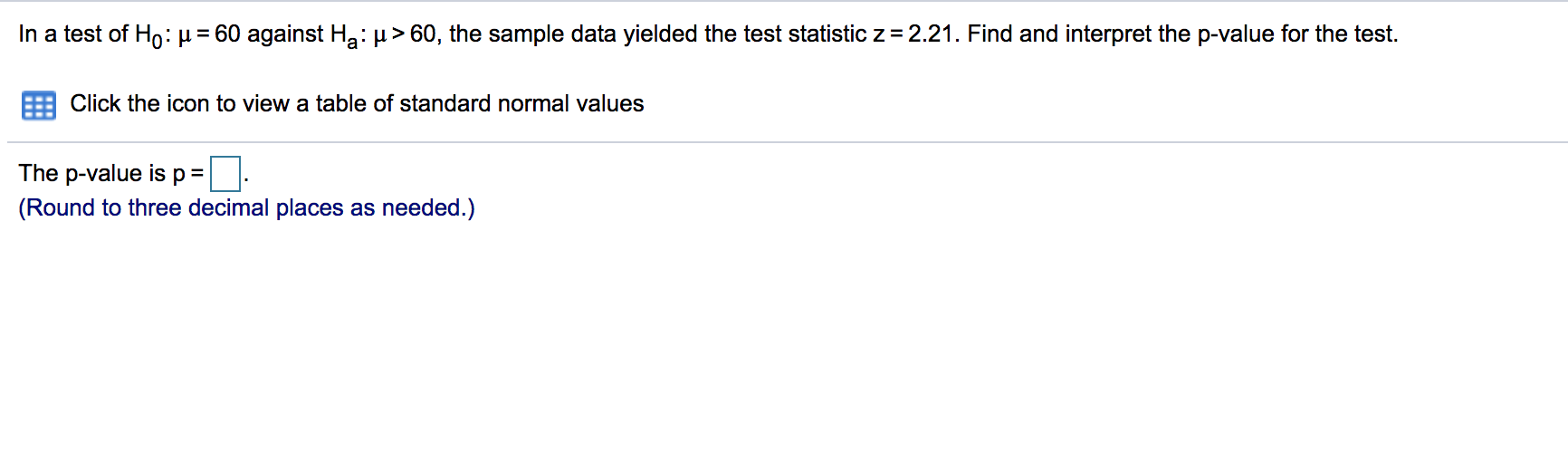Click the alternative hypothesis Ha: μ > 60 text
Screen dimensions: 1568x462
[383, 35]
